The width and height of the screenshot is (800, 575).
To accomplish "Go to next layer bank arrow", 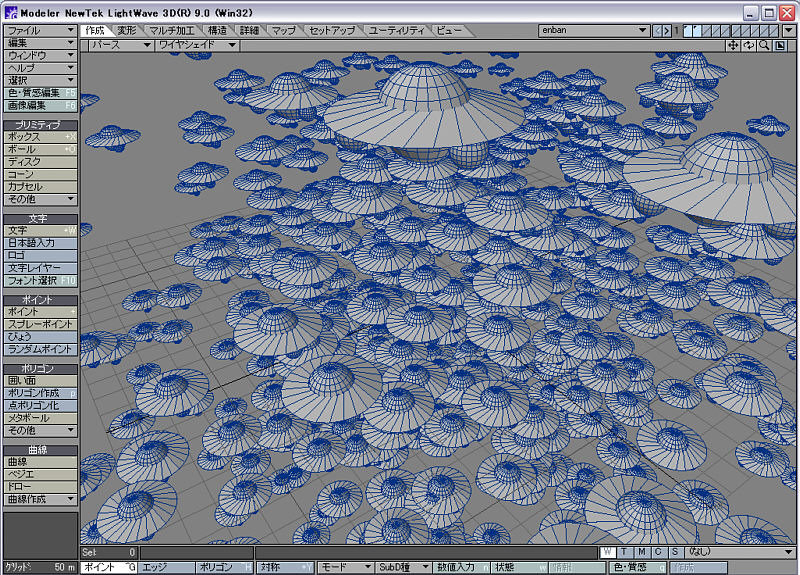I will click(667, 31).
